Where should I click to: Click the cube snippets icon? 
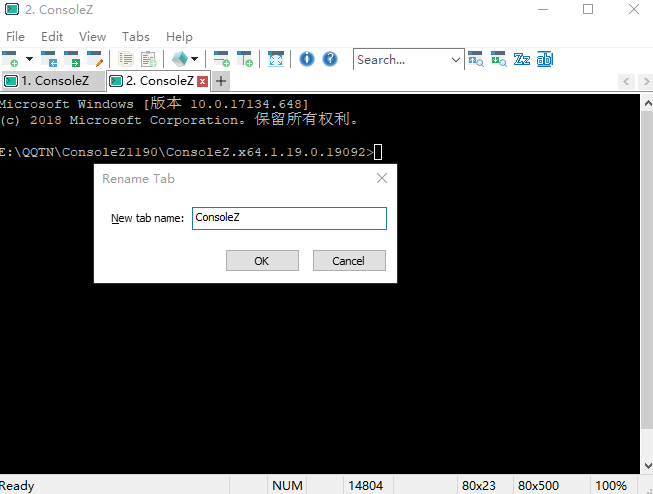pos(180,59)
